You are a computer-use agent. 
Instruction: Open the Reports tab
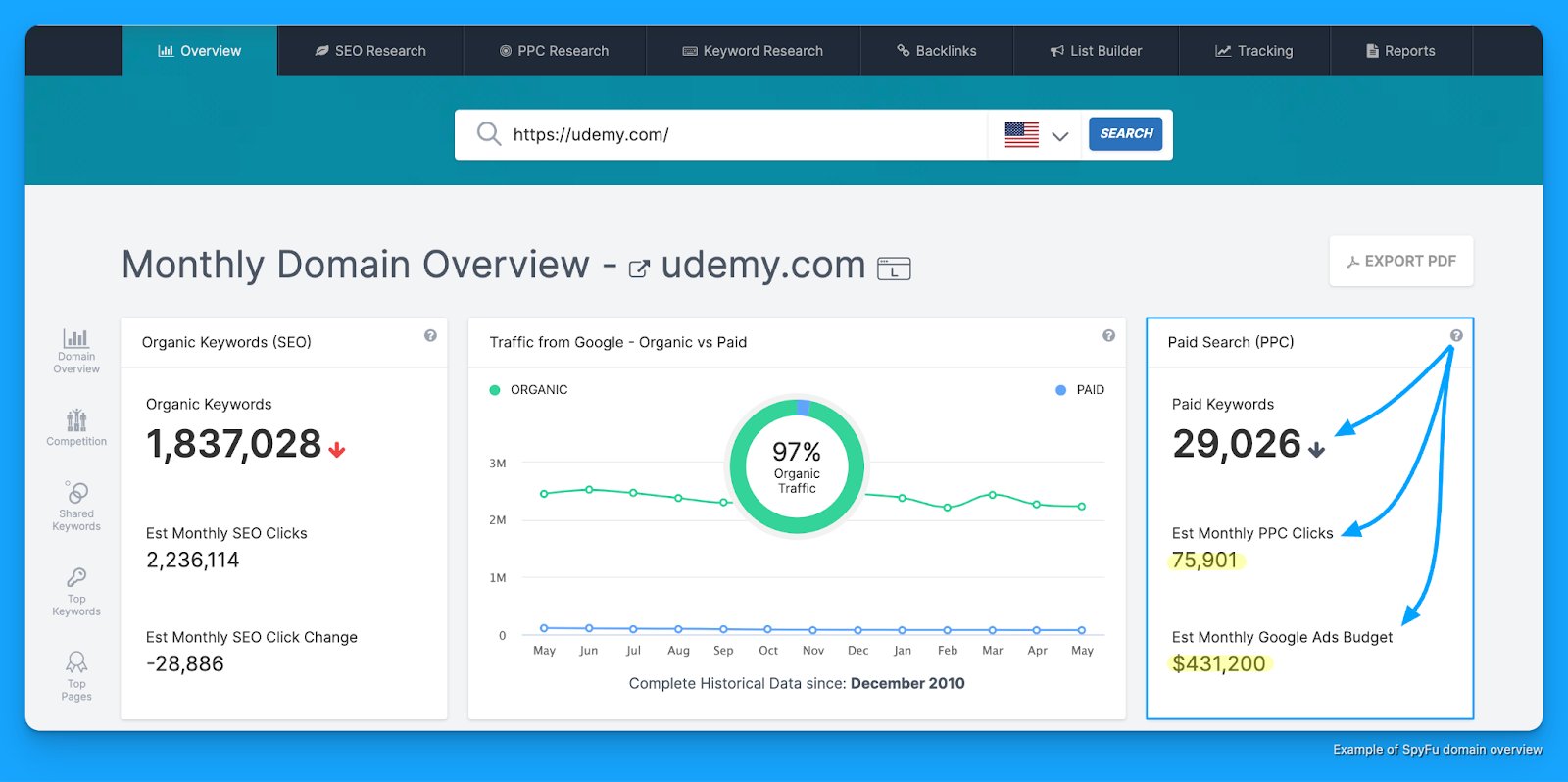pos(1400,51)
